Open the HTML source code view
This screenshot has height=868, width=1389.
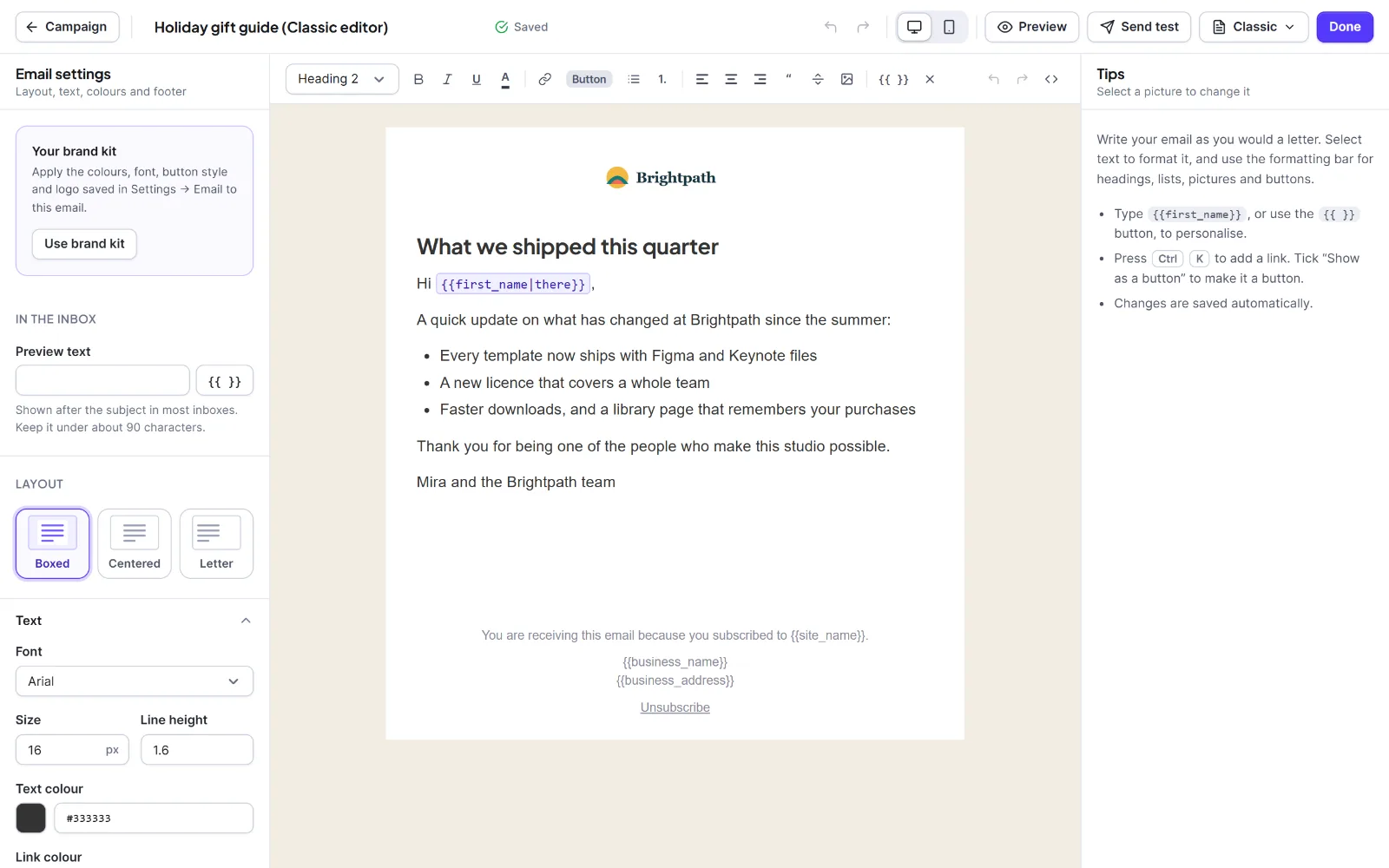[1051, 79]
